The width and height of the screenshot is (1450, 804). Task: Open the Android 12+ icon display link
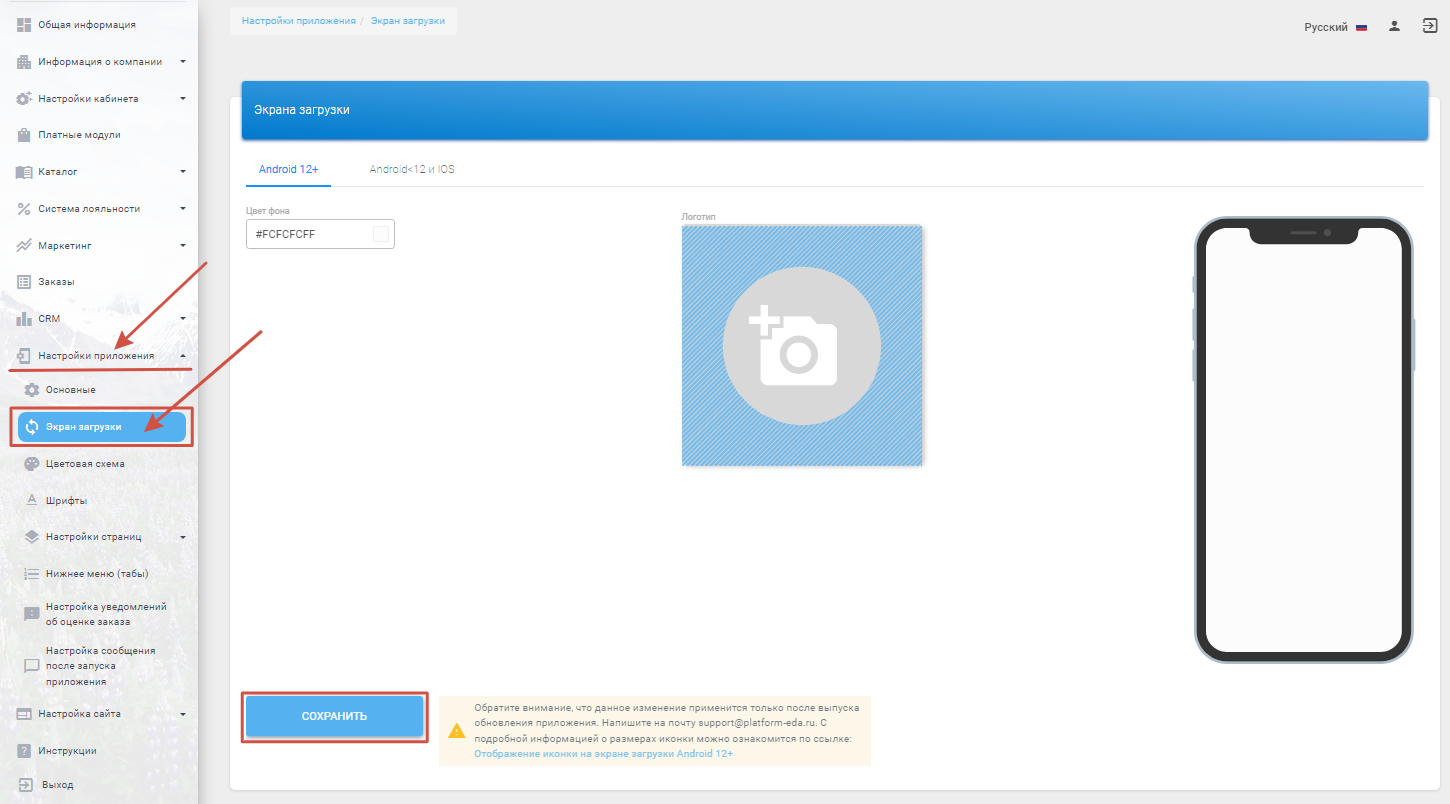(x=604, y=754)
